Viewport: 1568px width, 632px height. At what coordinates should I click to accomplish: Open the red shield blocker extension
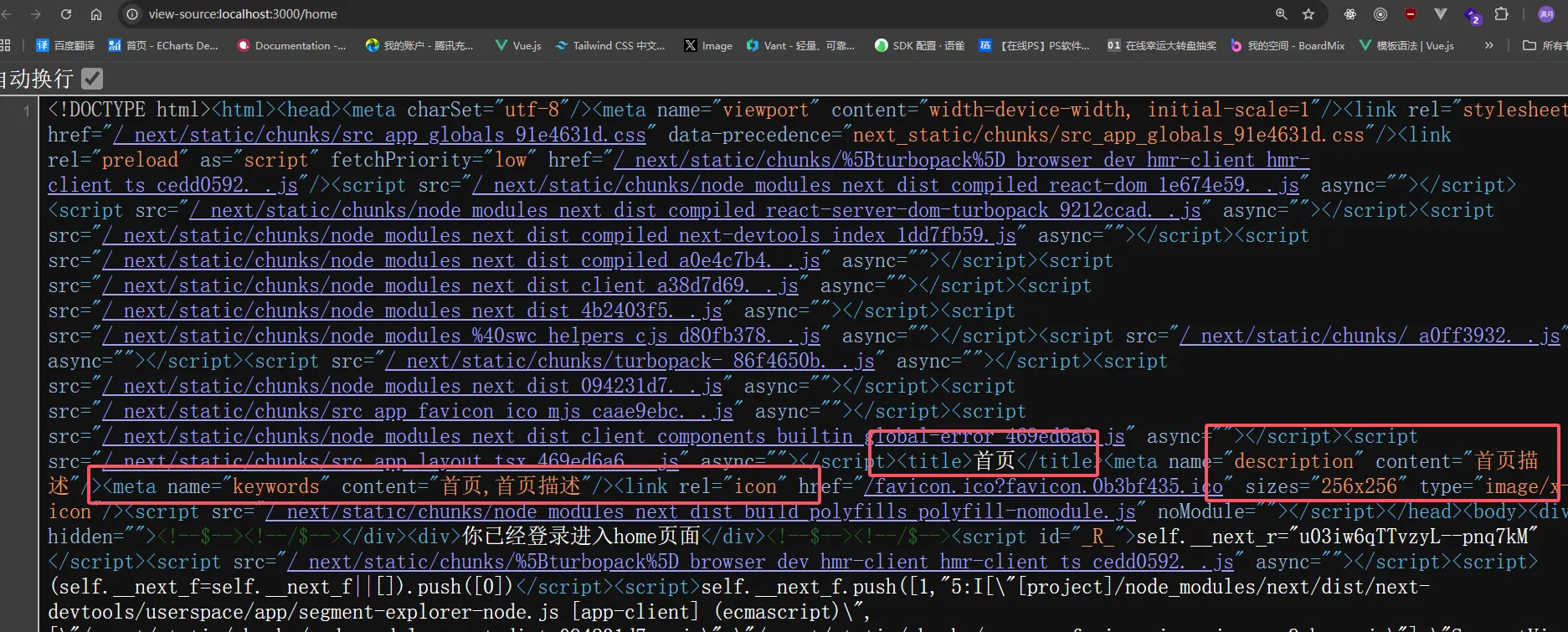[1411, 14]
